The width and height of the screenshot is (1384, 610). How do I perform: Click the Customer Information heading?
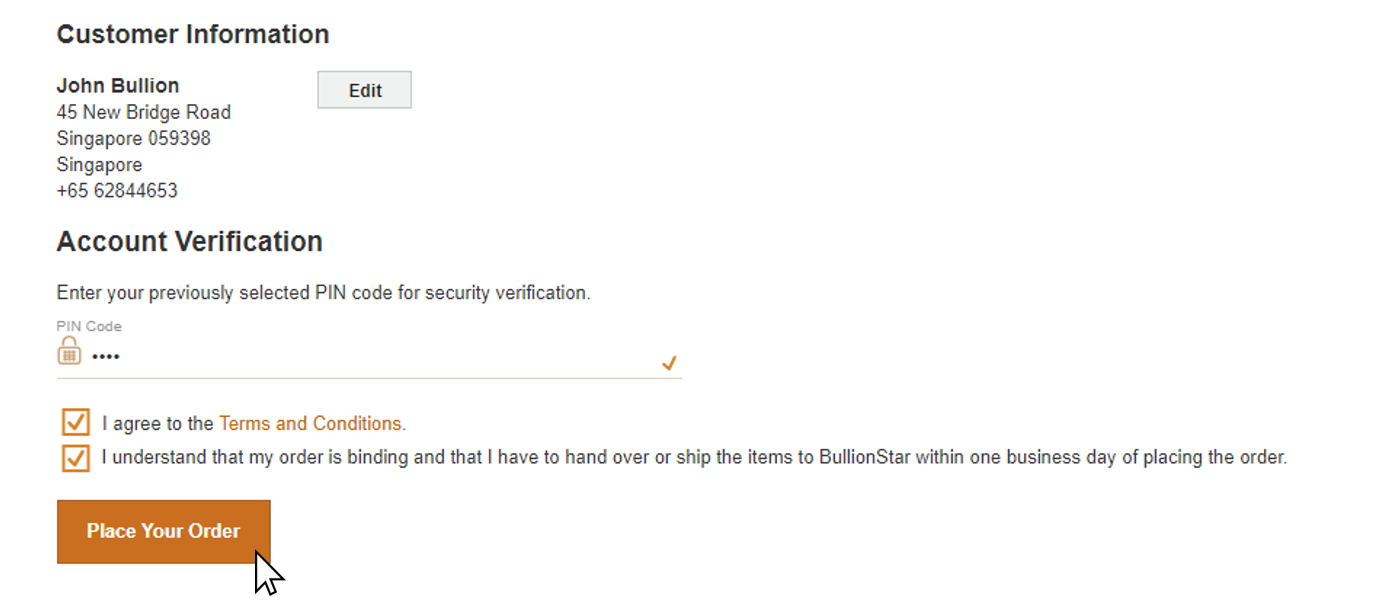coord(193,34)
